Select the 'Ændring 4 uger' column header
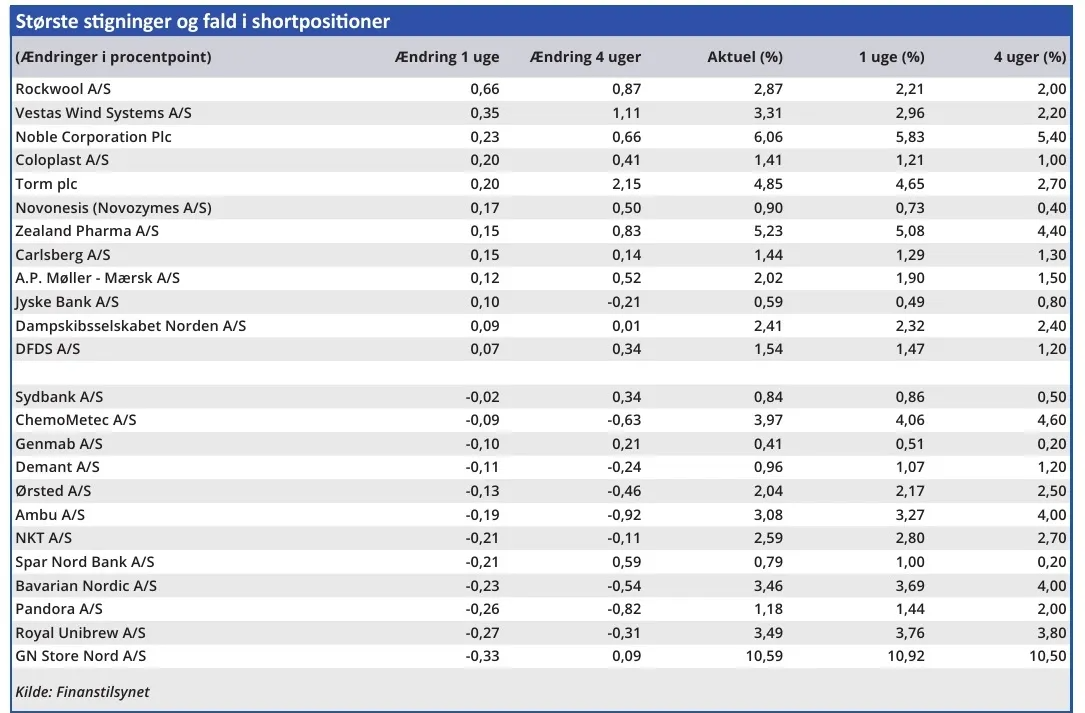 585,57
